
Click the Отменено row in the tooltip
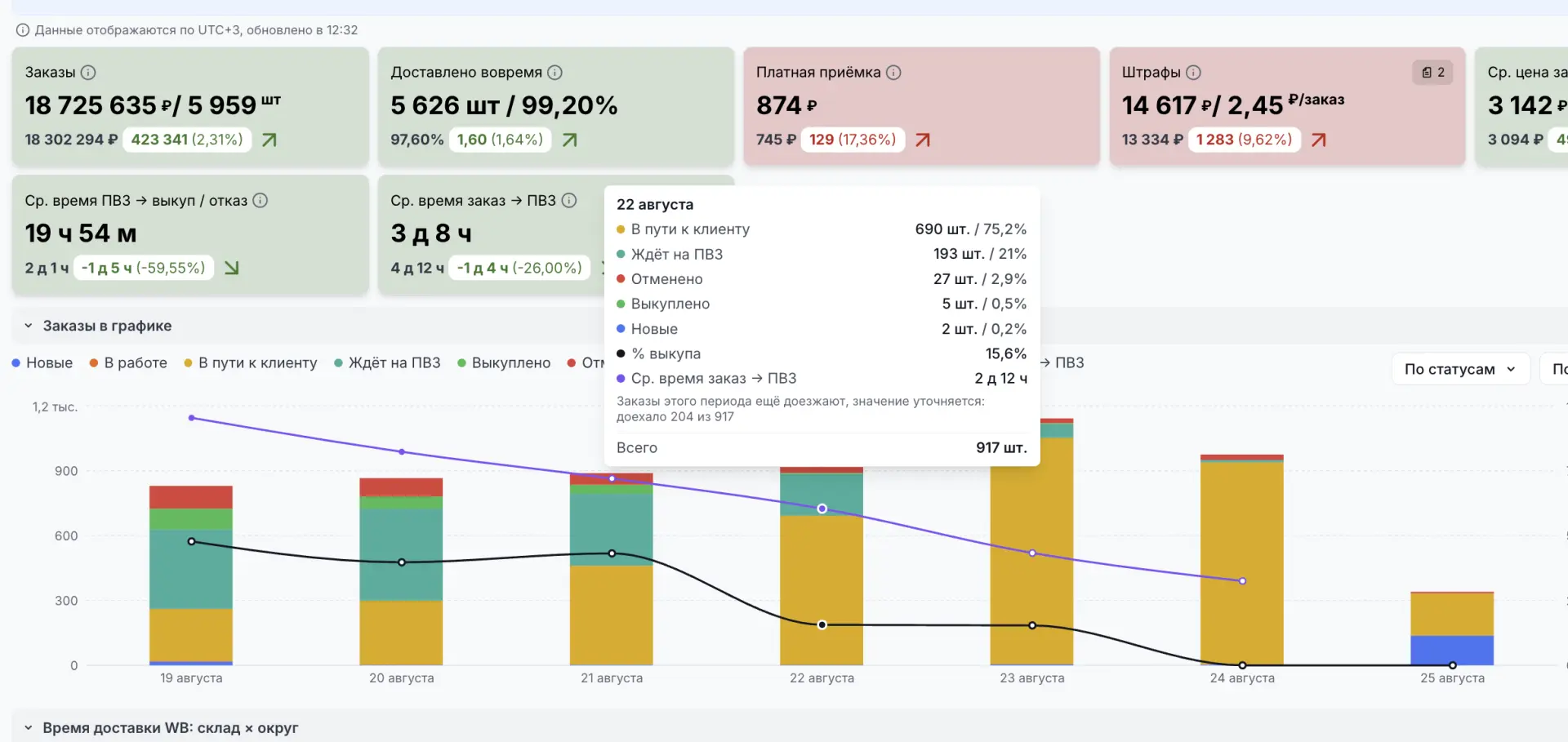[822, 279]
